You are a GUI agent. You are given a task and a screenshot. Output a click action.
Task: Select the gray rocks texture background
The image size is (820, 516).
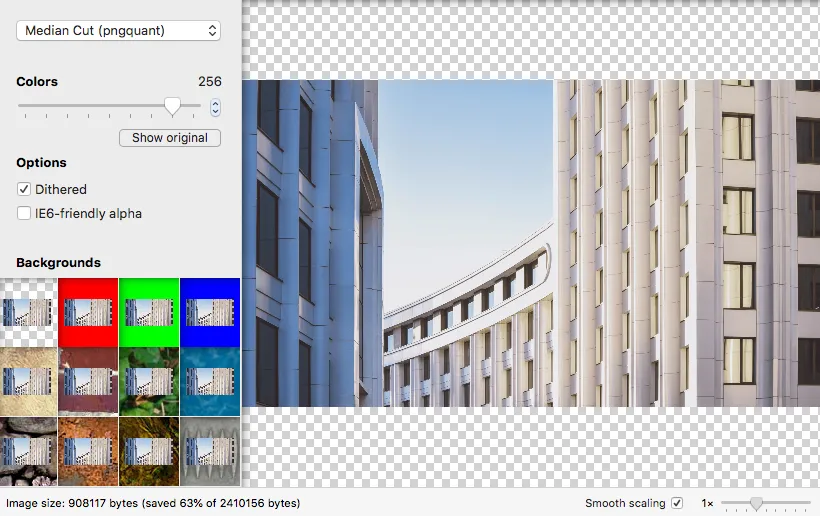pyautogui.click(x=28, y=451)
